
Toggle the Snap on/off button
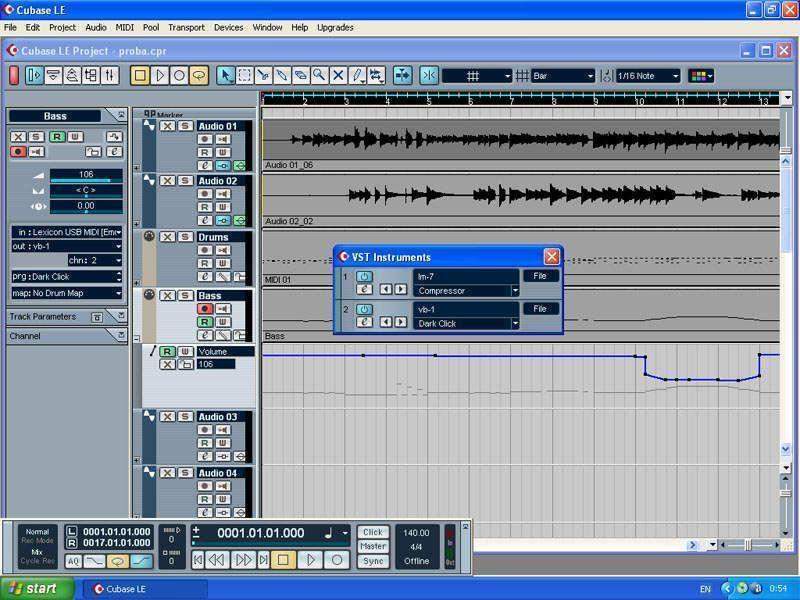click(x=429, y=75)
